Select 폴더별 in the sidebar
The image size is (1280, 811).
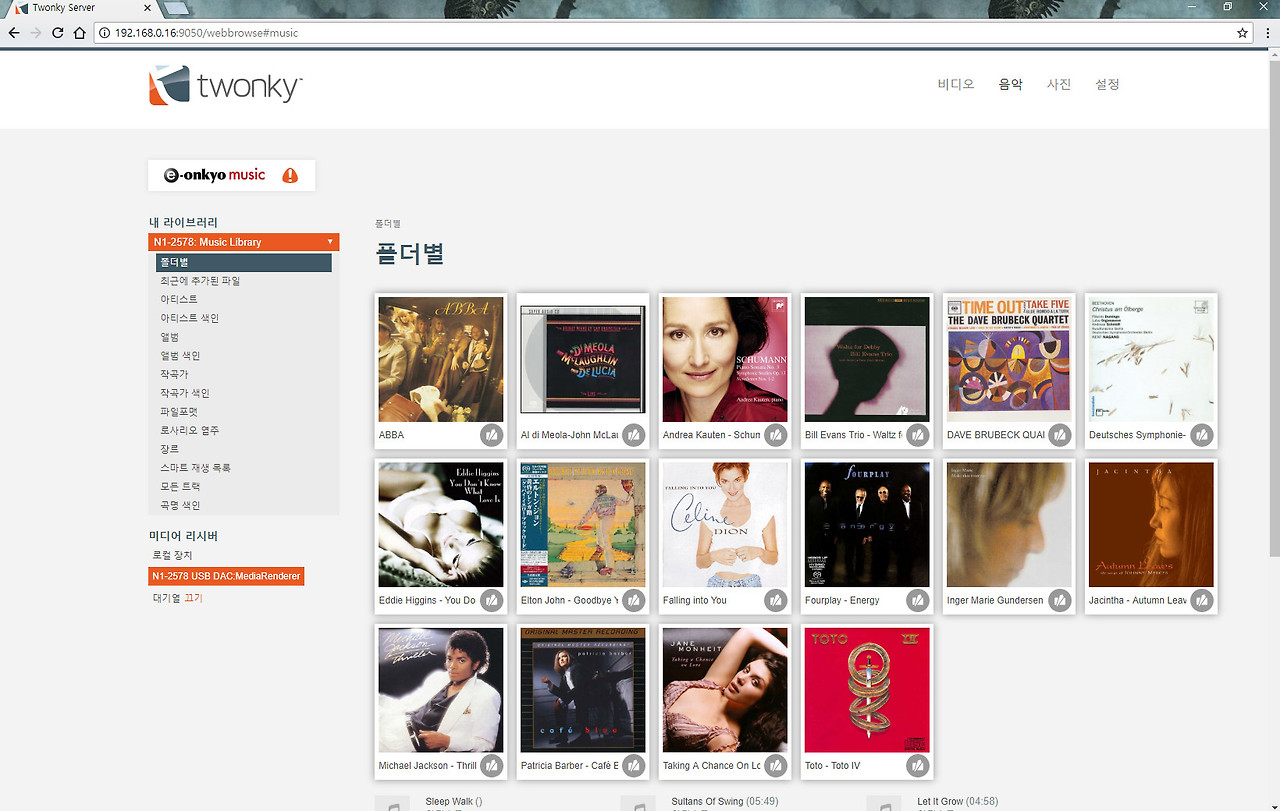coord(244,262)
